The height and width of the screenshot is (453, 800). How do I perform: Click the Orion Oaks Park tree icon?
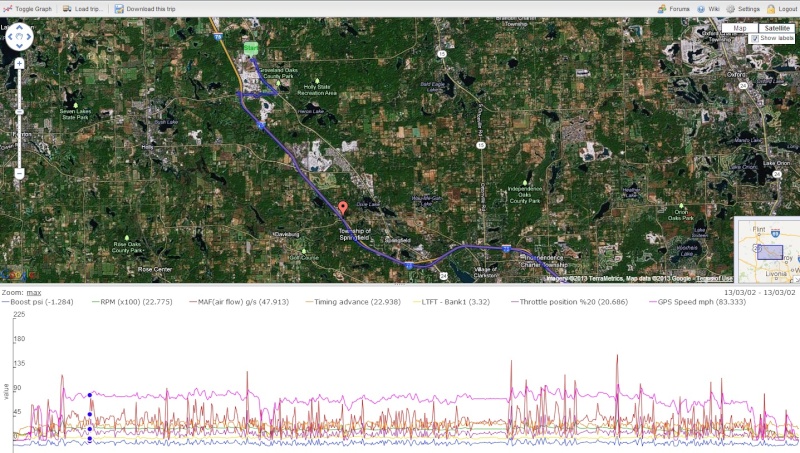click(681, 206)
